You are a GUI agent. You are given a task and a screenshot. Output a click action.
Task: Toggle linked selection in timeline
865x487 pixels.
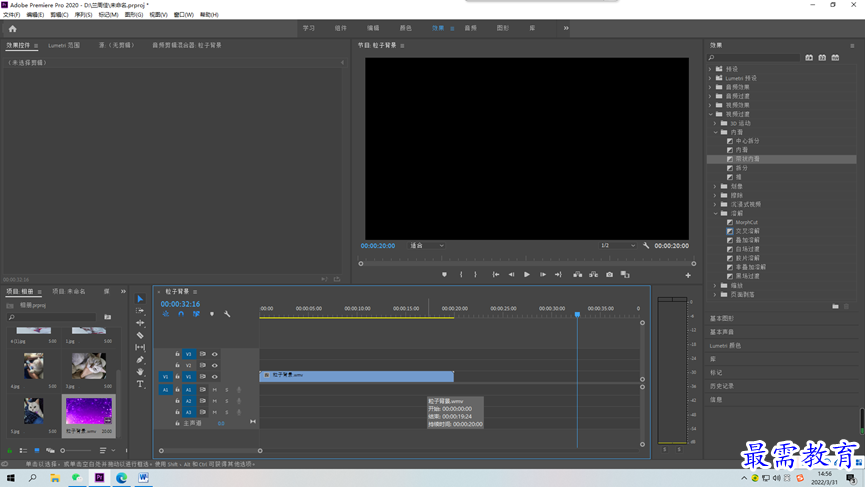pyautogui.click(x=196, y=314)
